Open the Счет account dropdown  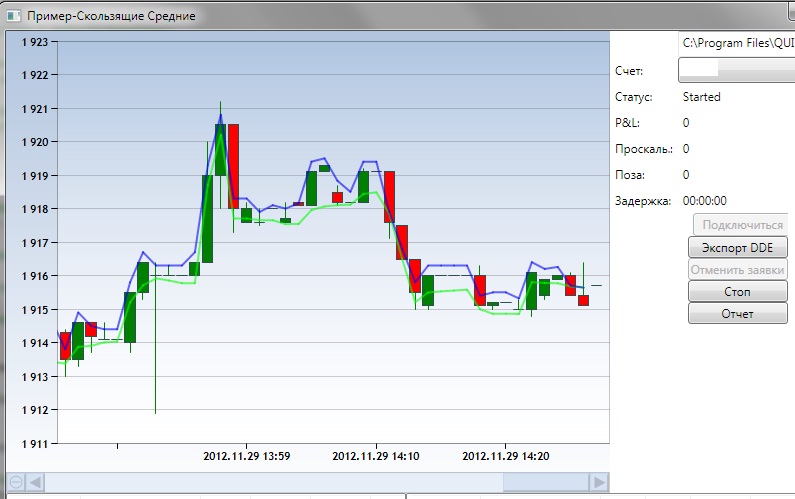point(736,70)
